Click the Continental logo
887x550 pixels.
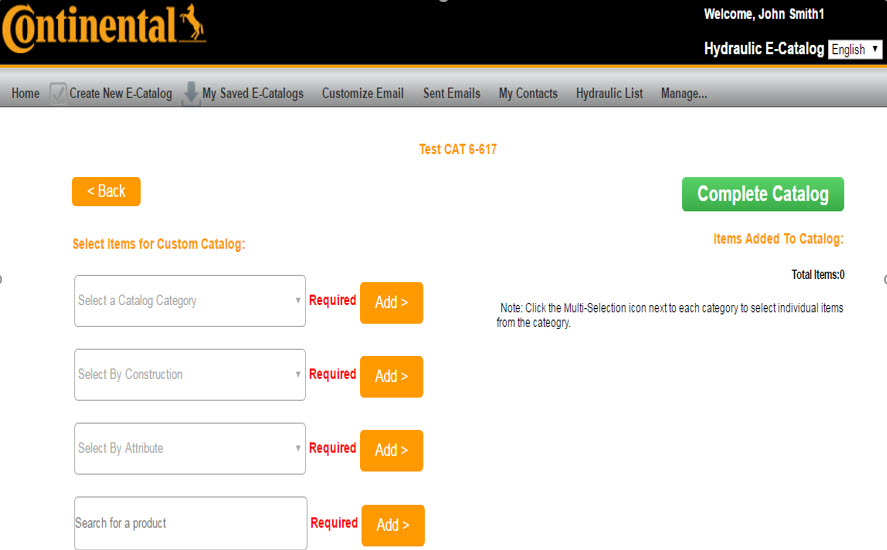tap(104, 29)
